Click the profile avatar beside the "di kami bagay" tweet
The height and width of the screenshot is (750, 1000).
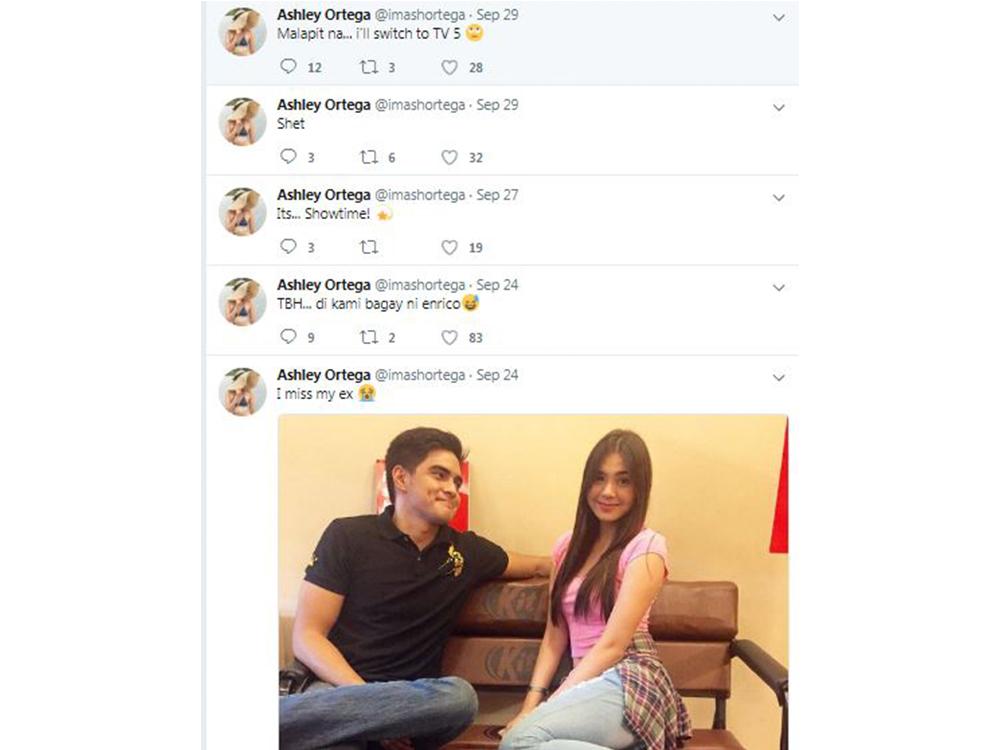pos(242,302)
